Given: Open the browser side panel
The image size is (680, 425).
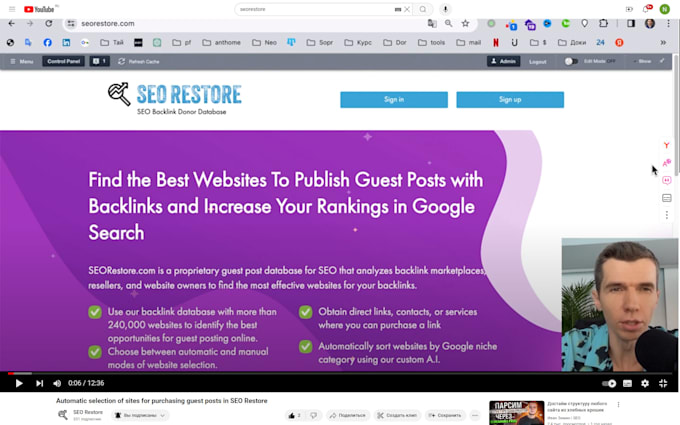Looking at the screenshot, I should click(631, 23).
